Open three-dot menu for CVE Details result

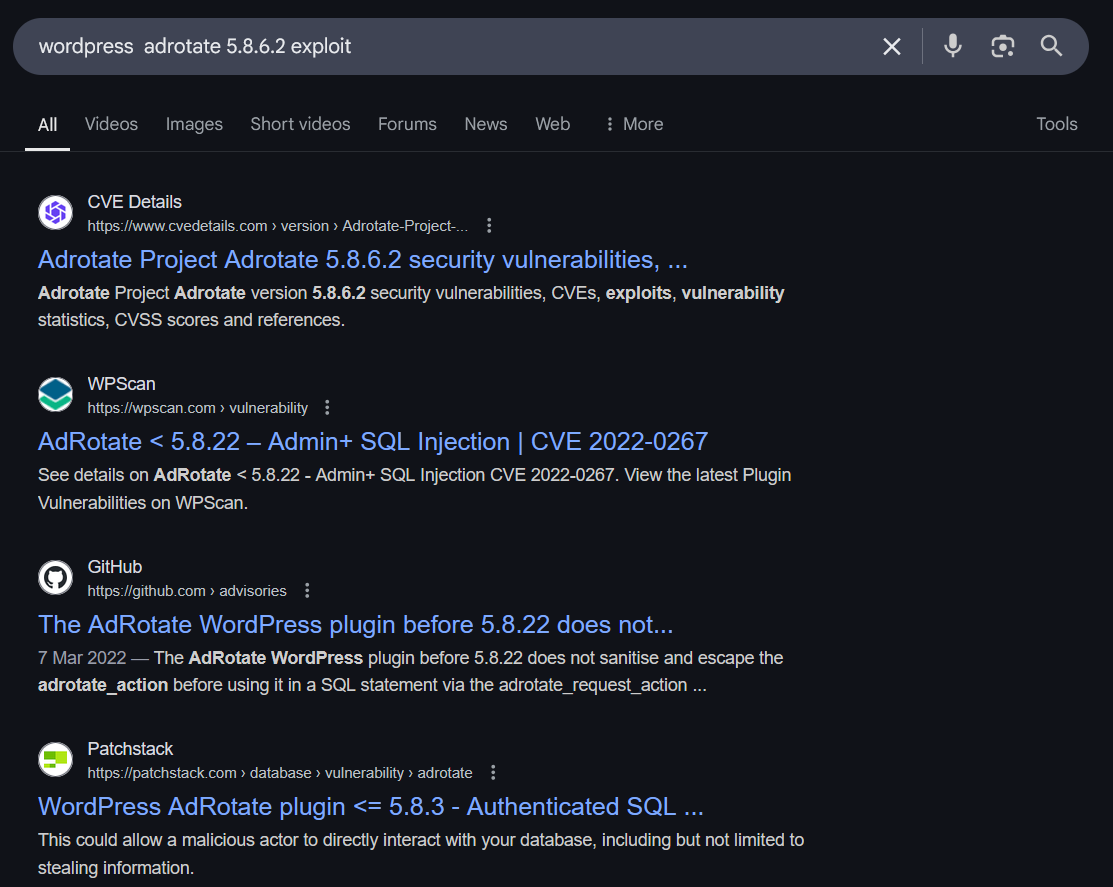click(489, 226)
